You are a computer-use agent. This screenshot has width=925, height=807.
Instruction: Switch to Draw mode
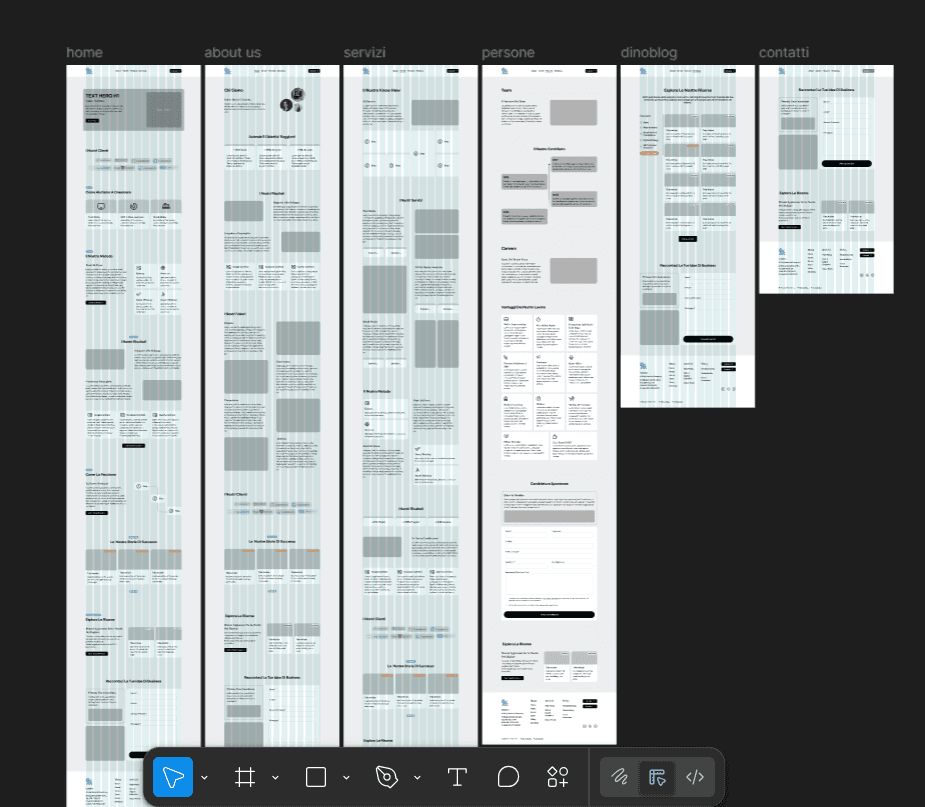tap(619, 777)
